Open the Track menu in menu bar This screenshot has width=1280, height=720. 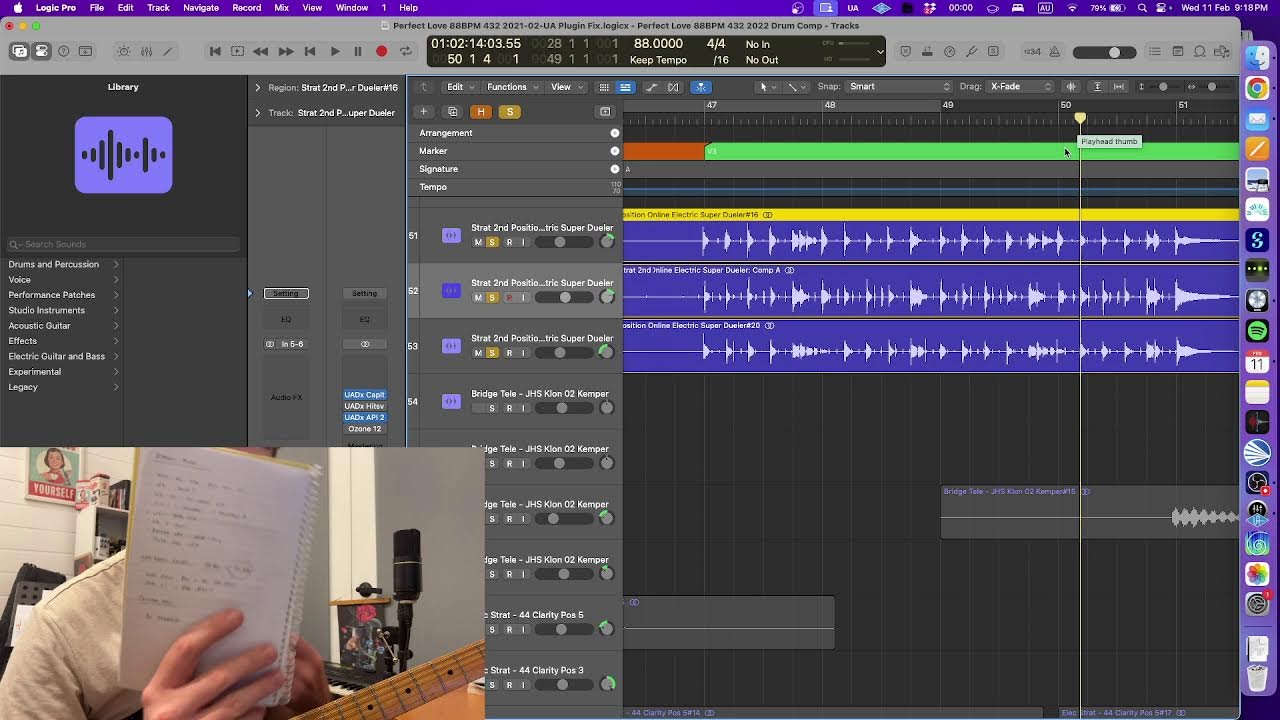point(158,8)
